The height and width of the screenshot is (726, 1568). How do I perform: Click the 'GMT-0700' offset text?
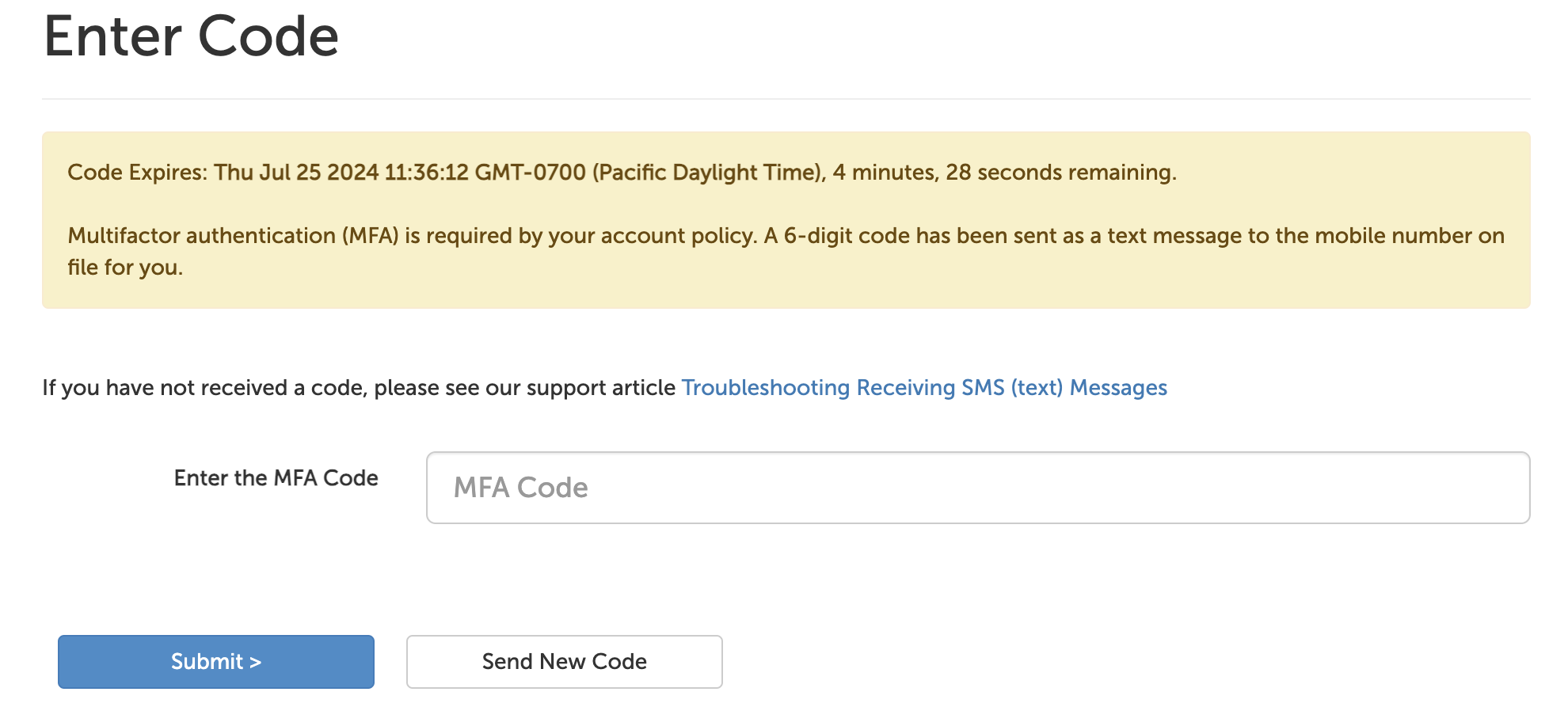pyautogui.click(x=530, y=173)
